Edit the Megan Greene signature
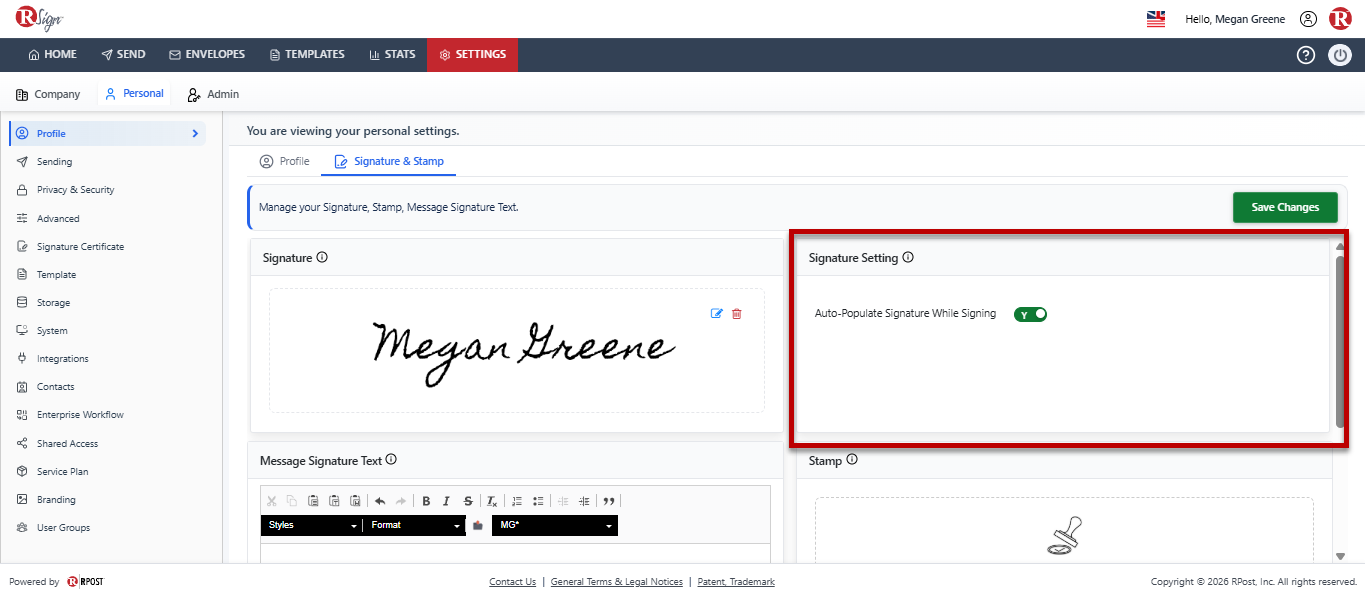The height and width of the screenshot is (596, 1365). pos(716,313)
